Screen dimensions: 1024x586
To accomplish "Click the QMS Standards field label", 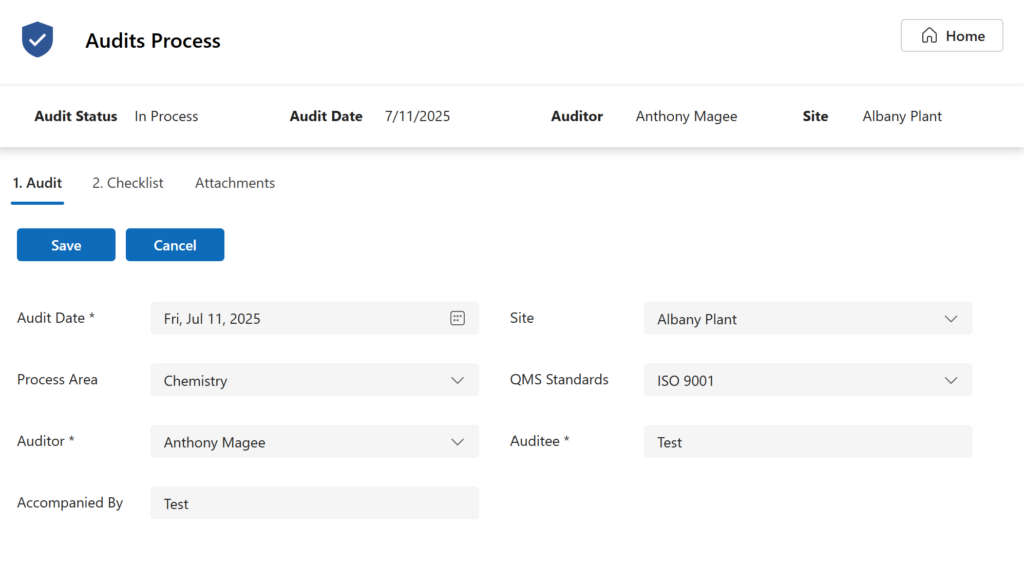I will point(559,380).
